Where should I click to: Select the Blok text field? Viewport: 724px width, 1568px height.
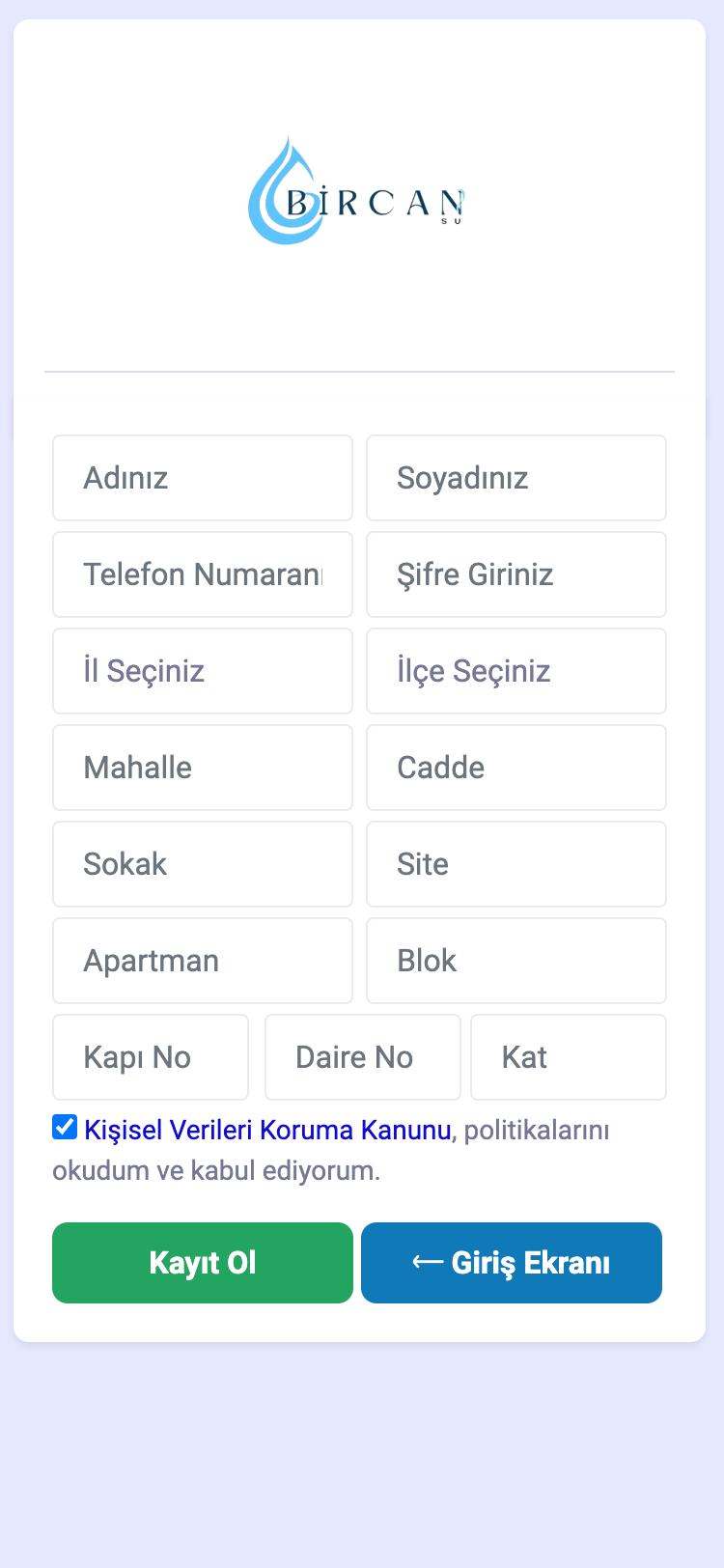516,961
